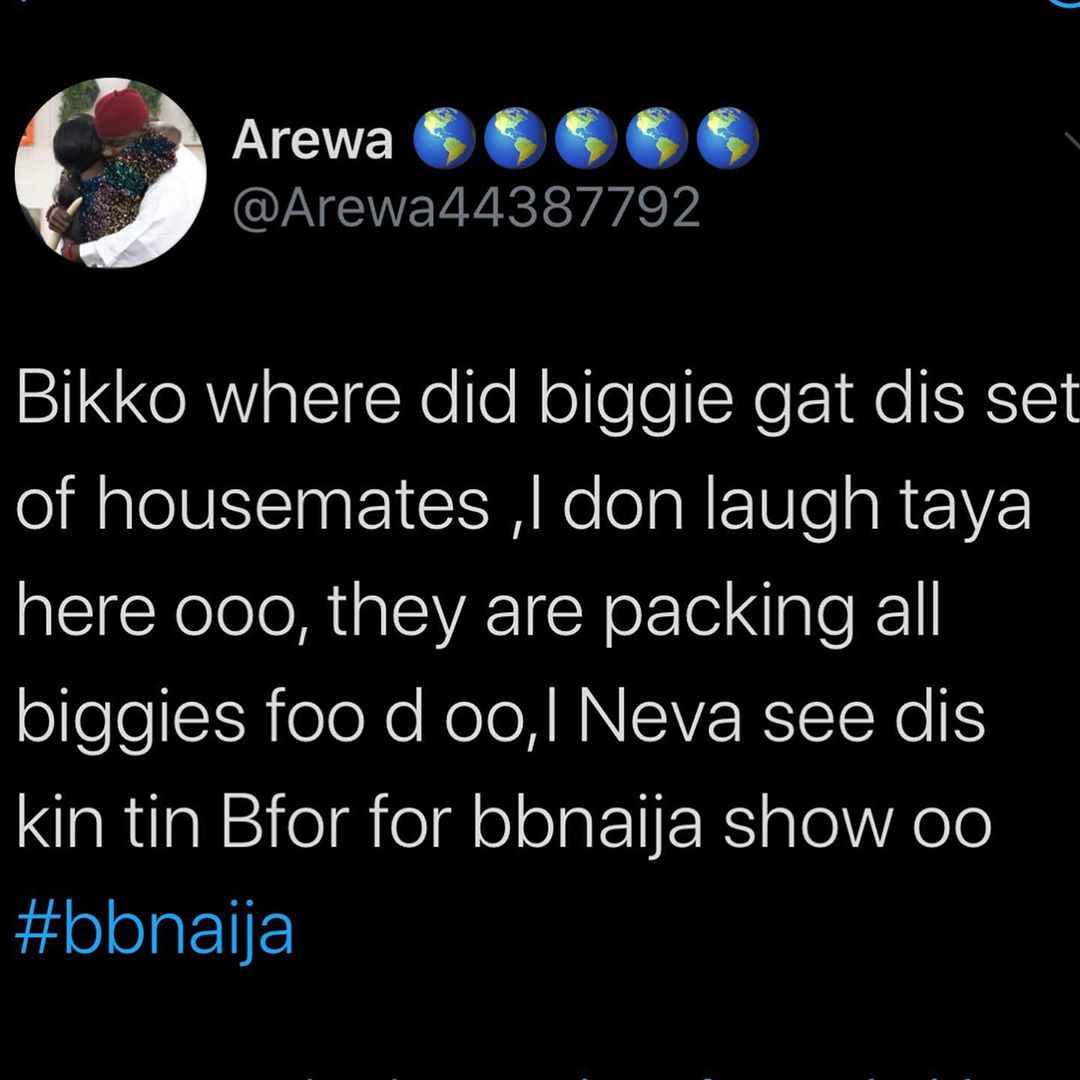
Task: Open the Arewa display name profile link
Action: pos(312,140)
